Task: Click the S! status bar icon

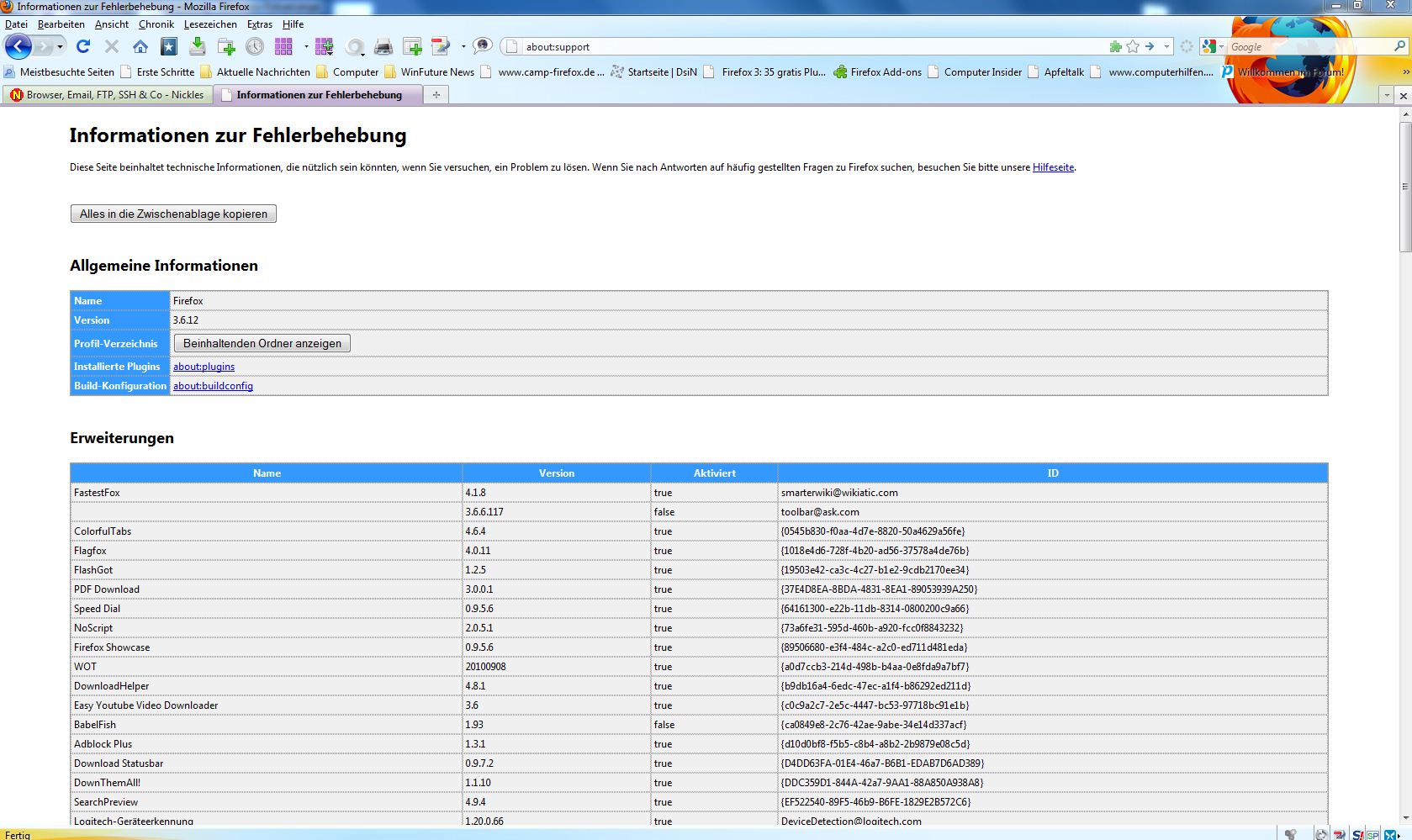Action: 1358,834
